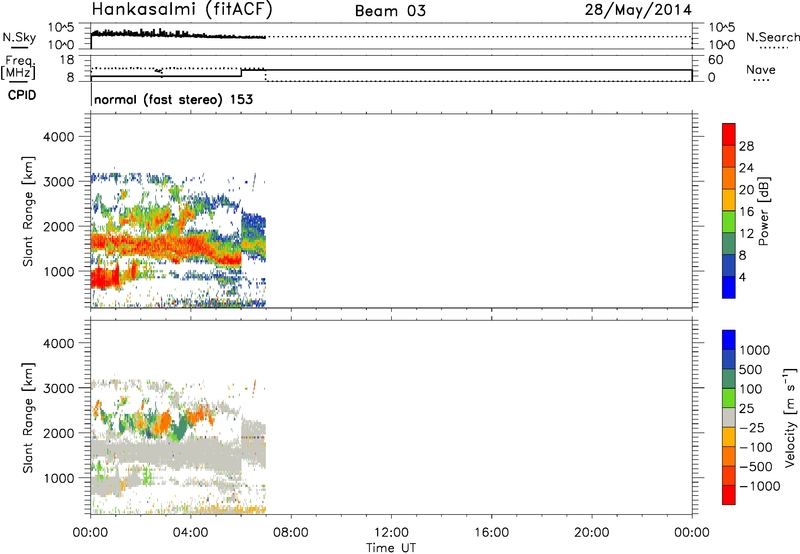Viewport: 800px width, 554px height.
Task: Click the 'N.Search' legend label
Action: coord(772,37)
